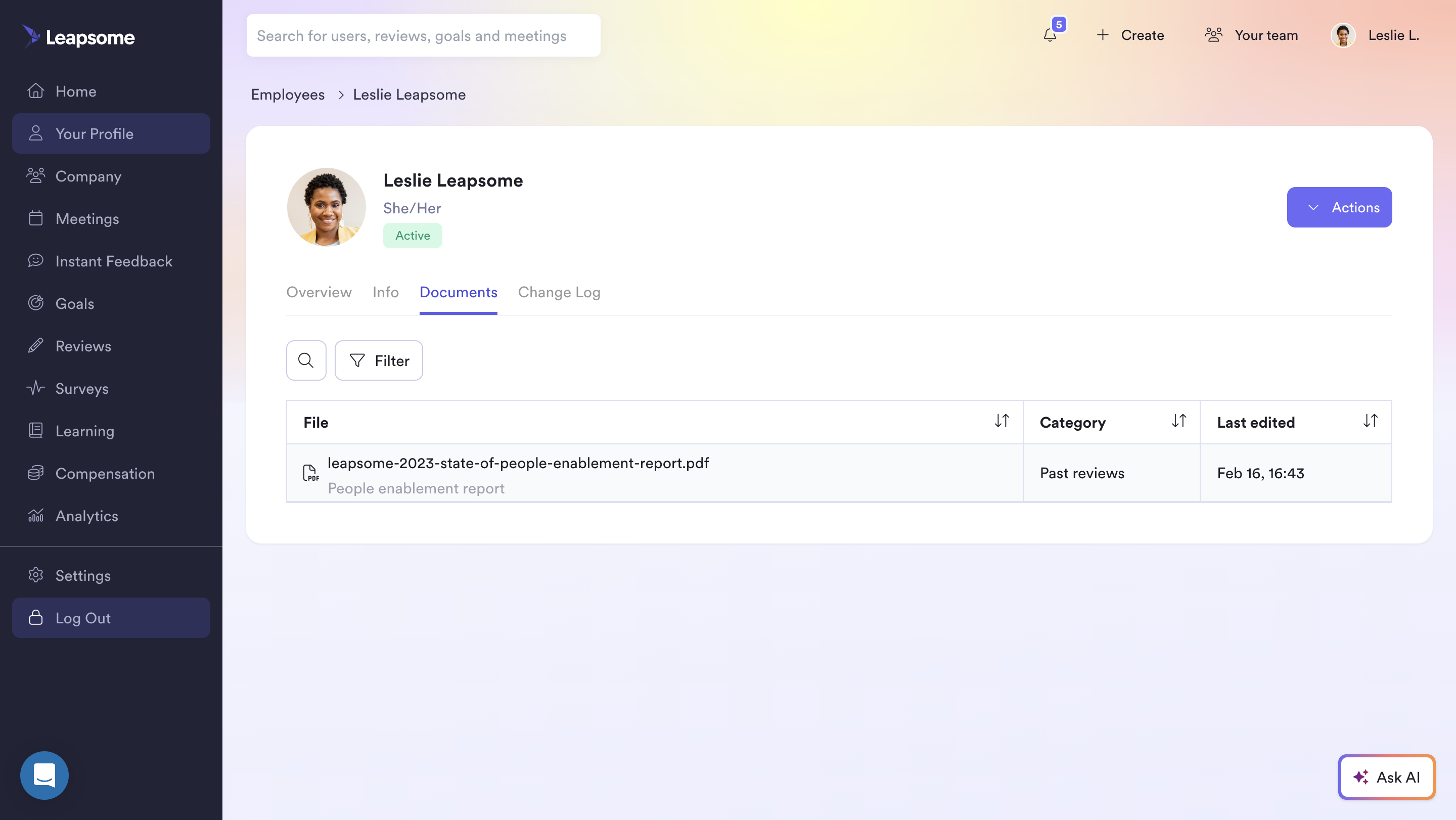Click the PDF file icon in document row
Image resolution: width=1456 pixels, height=820 pixels.
(x=310, y=473)
